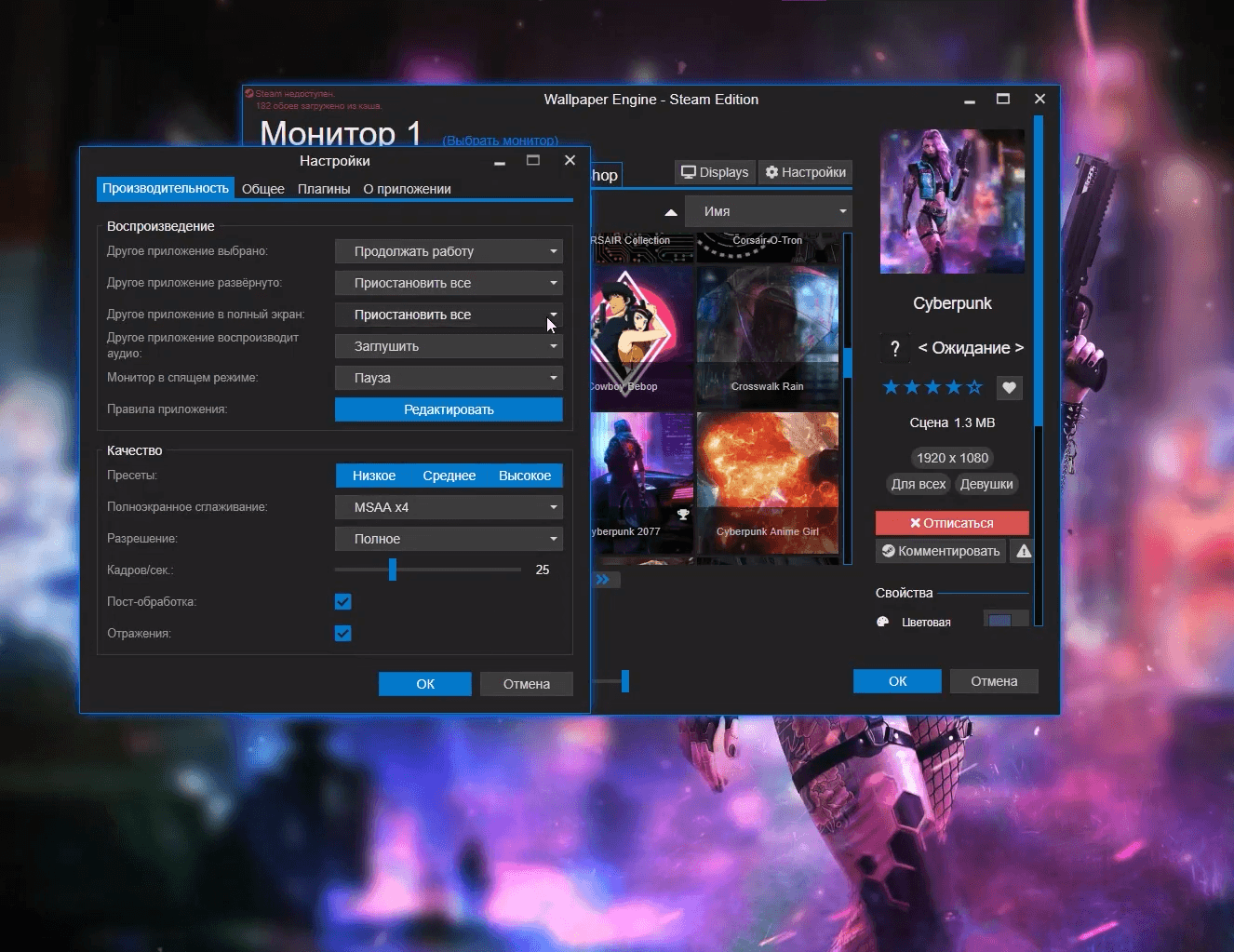
Task: Open Разрешение Полное dropdown
Action: [x=449, y=539]
